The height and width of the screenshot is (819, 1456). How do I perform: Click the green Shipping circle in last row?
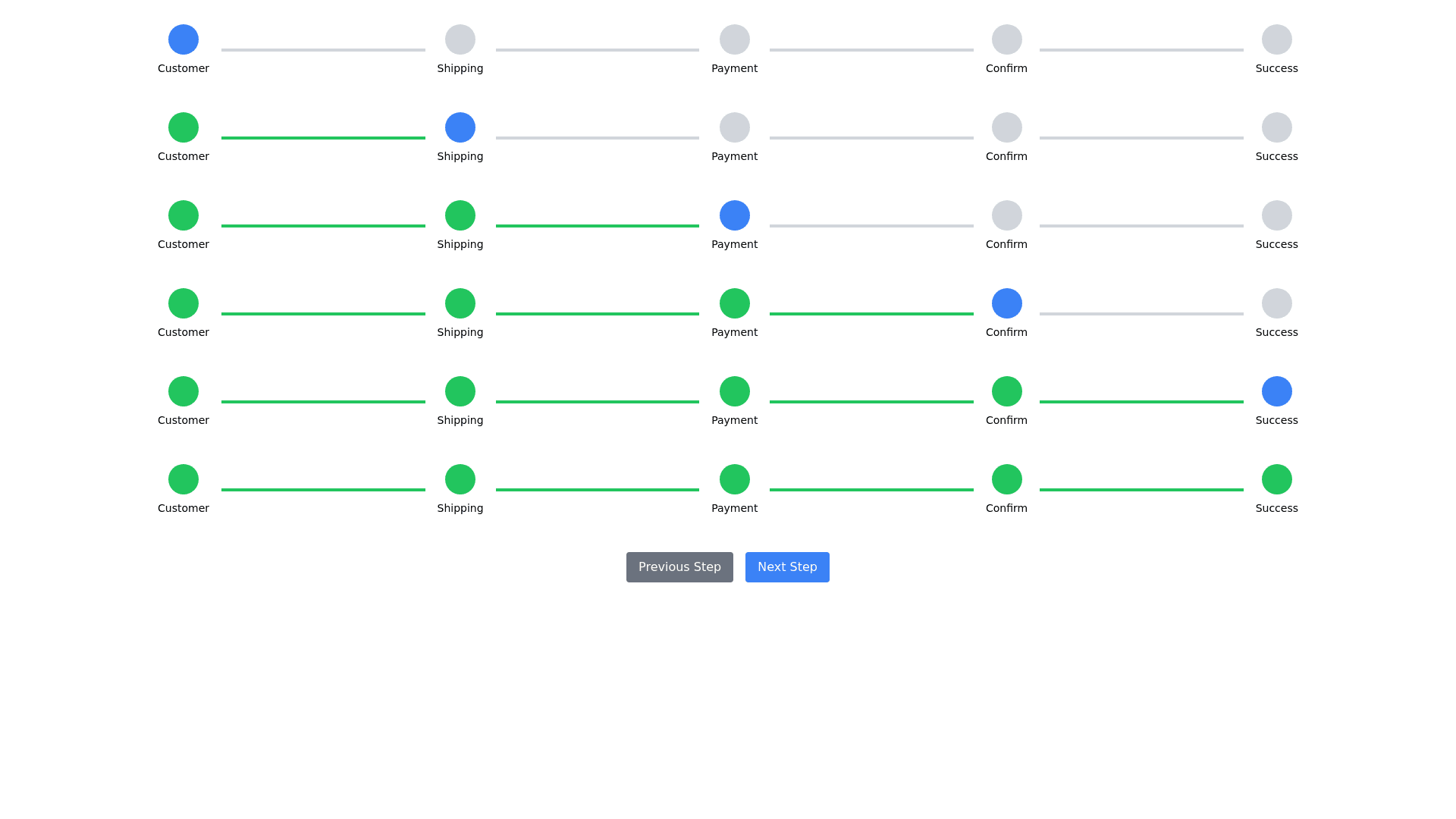(x=460, y=479)
